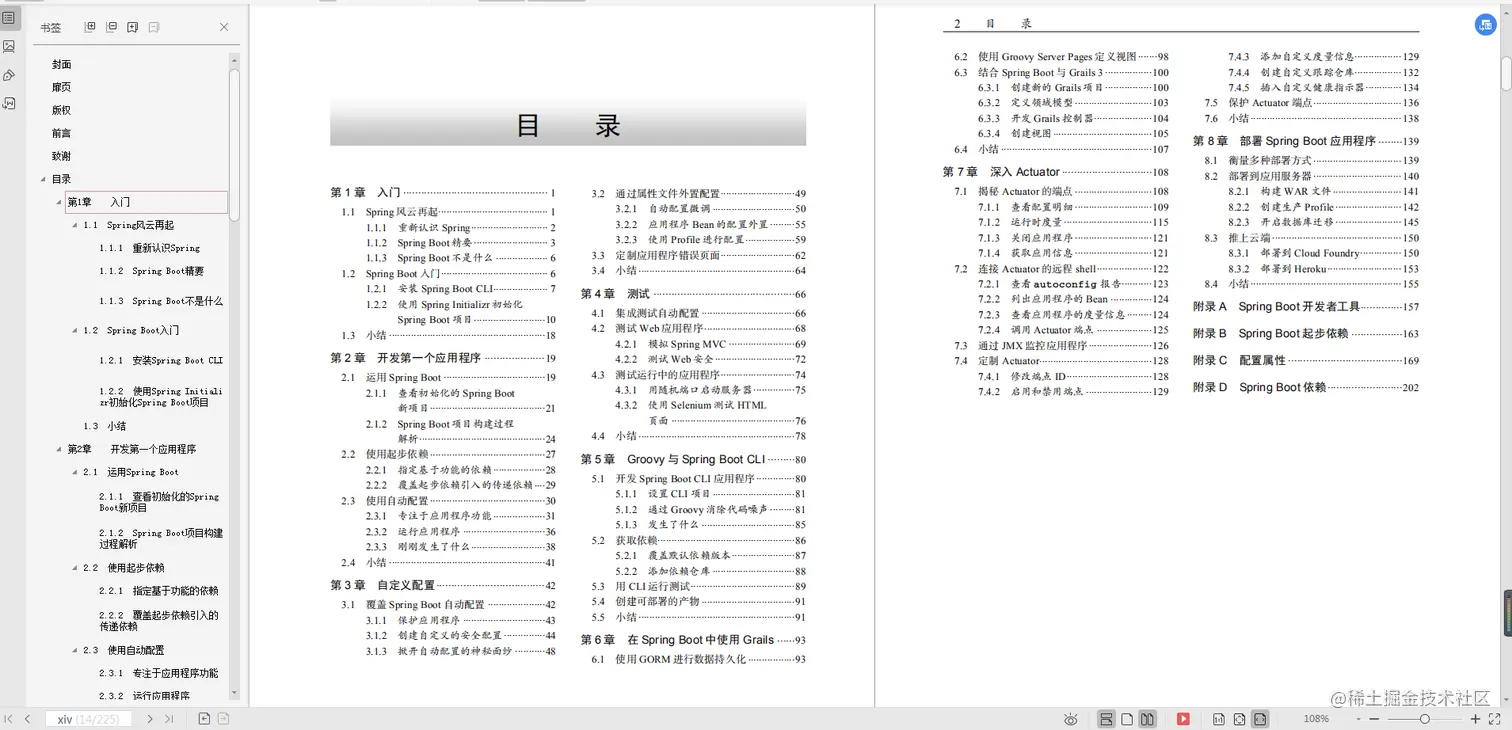Toggle the fit-to-width page mode
This screenshot has height=730, width=1512.
tap(1261, 718)
